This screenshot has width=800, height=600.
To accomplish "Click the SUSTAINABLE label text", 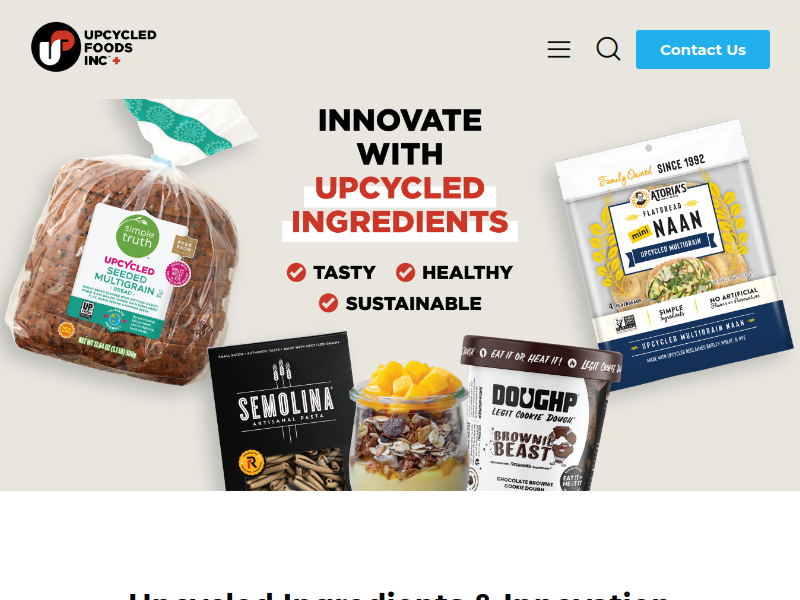I will [x=413, y=304].
